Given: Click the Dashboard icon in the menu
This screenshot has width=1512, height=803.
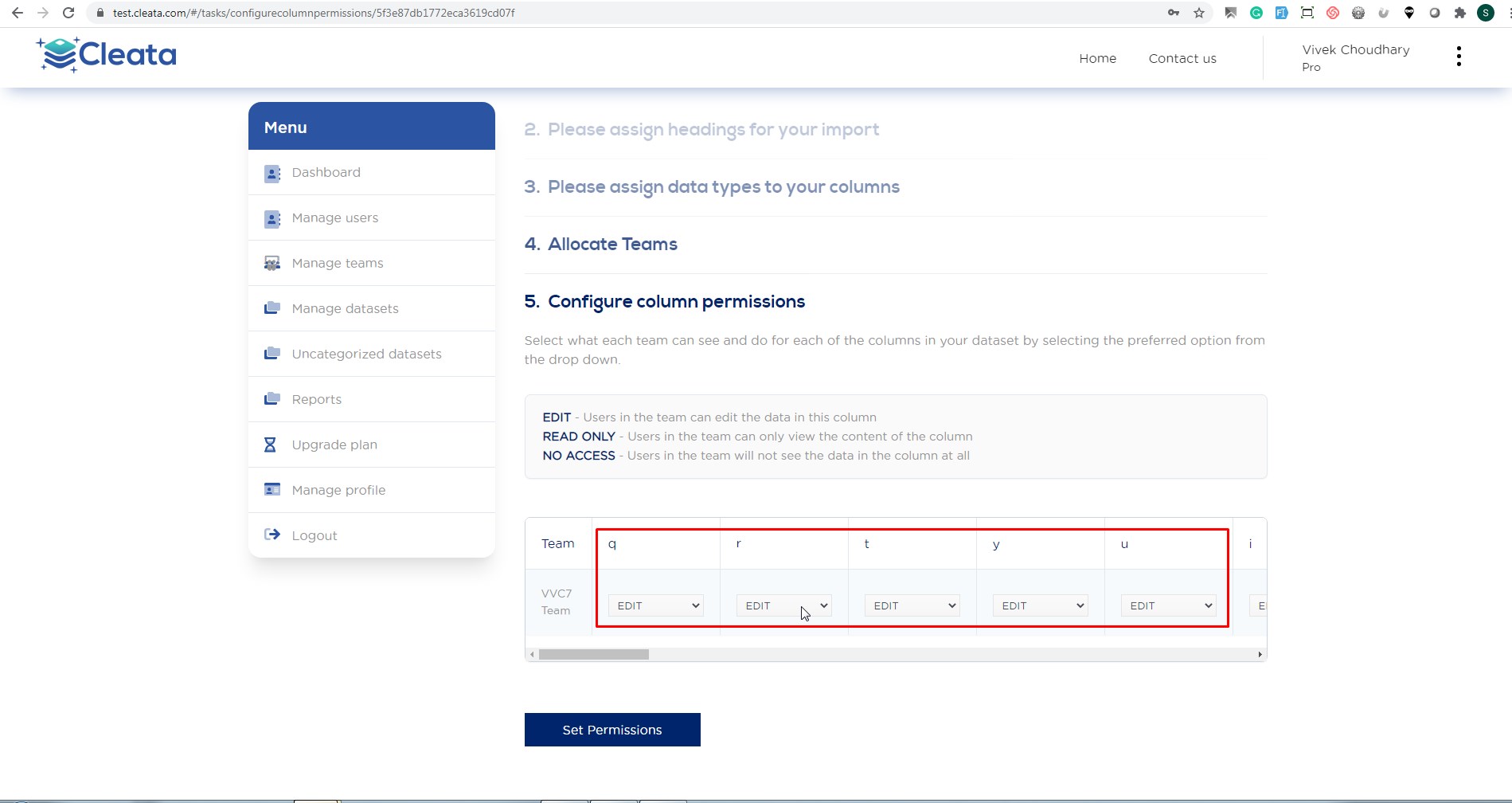Looking at the screenshot, I should tap(272, 173).
